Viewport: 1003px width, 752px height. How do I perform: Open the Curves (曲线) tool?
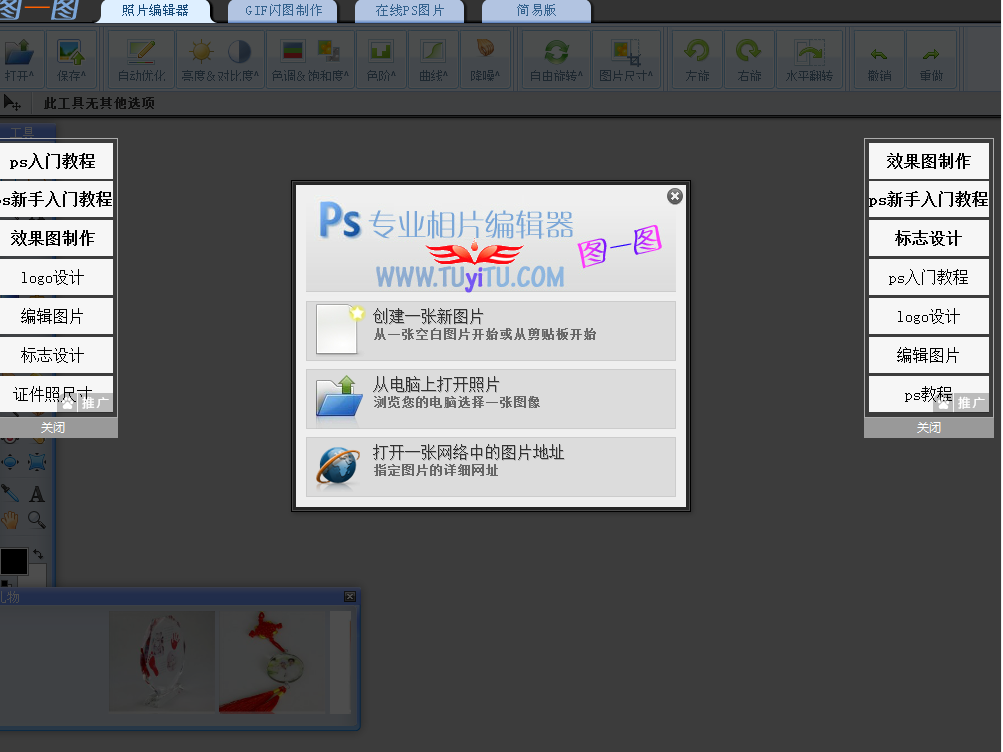coord(433,59)
